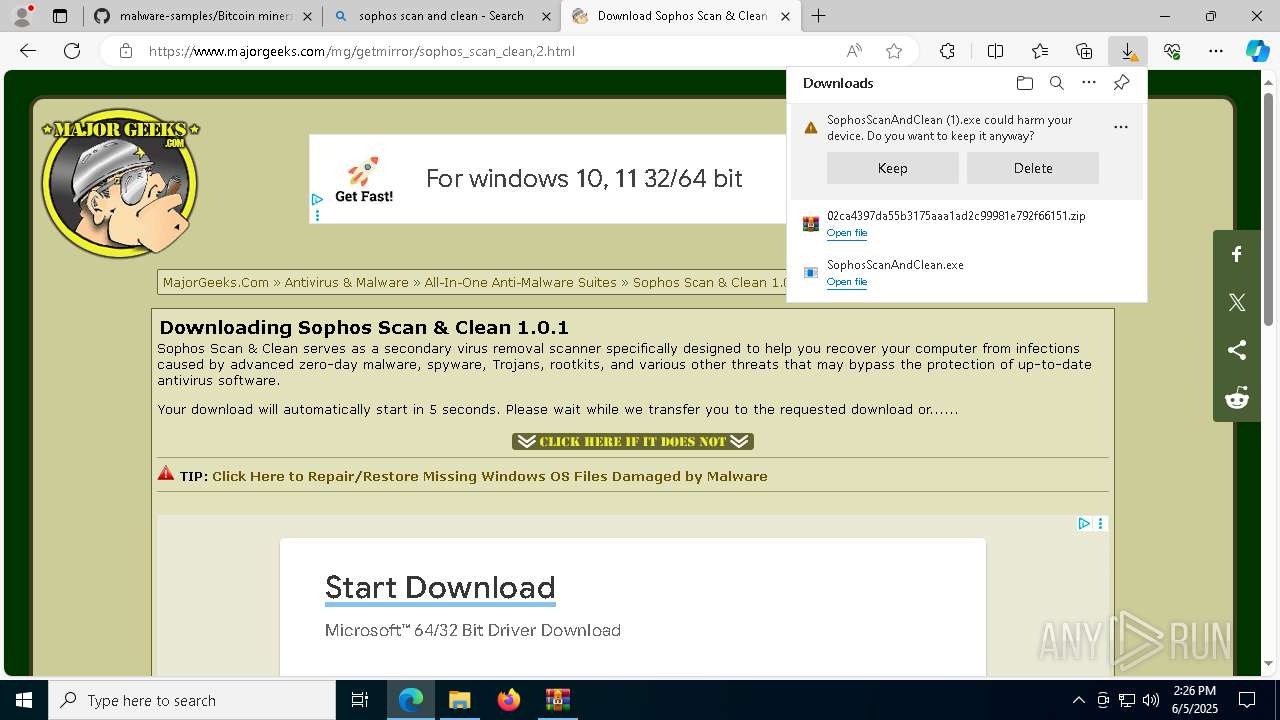
Task: Click the page vertical scrollbar thumb
Action: click(x=1268, y=210)
